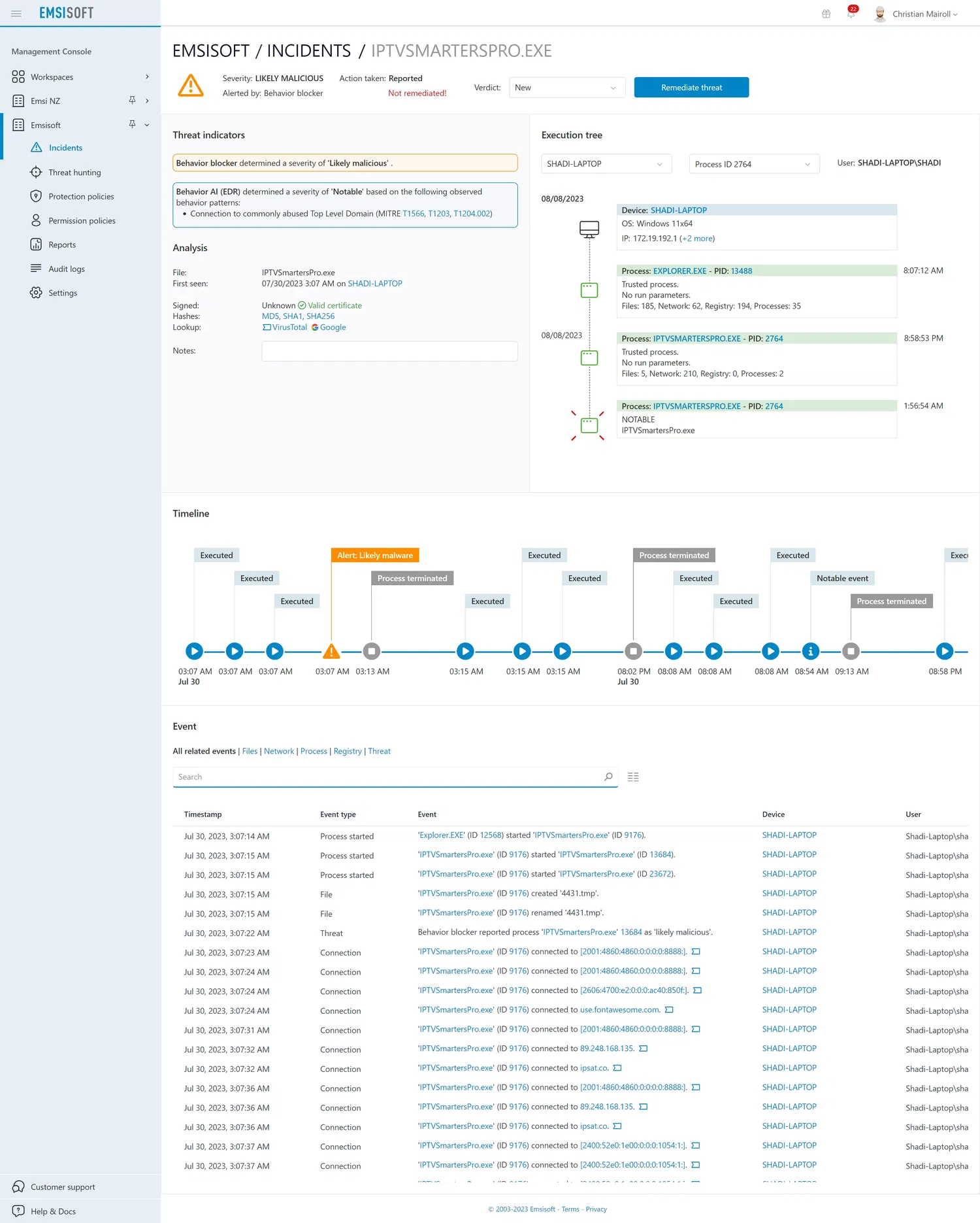Unpin the Emsisoft workspace
The height and width of the screenshot is (1223, 980).
click(132, 125)
